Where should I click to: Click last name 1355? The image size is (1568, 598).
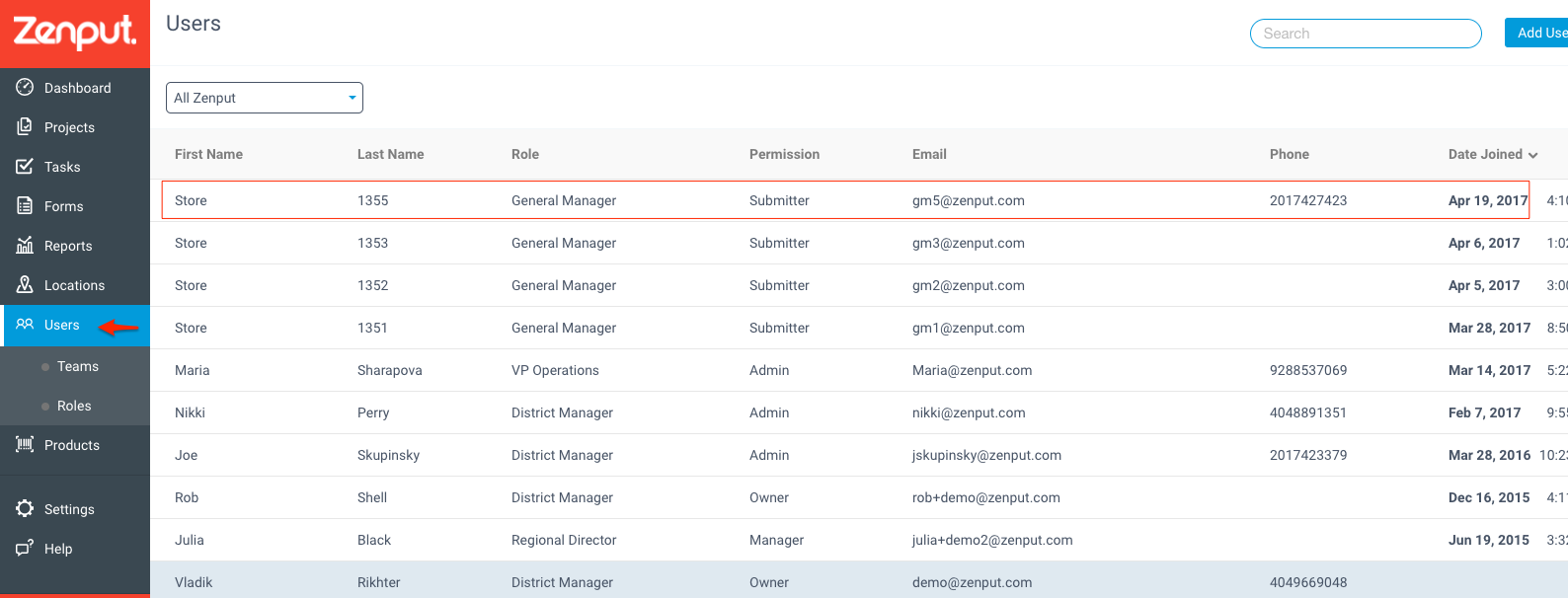click(x=372, y=200)
